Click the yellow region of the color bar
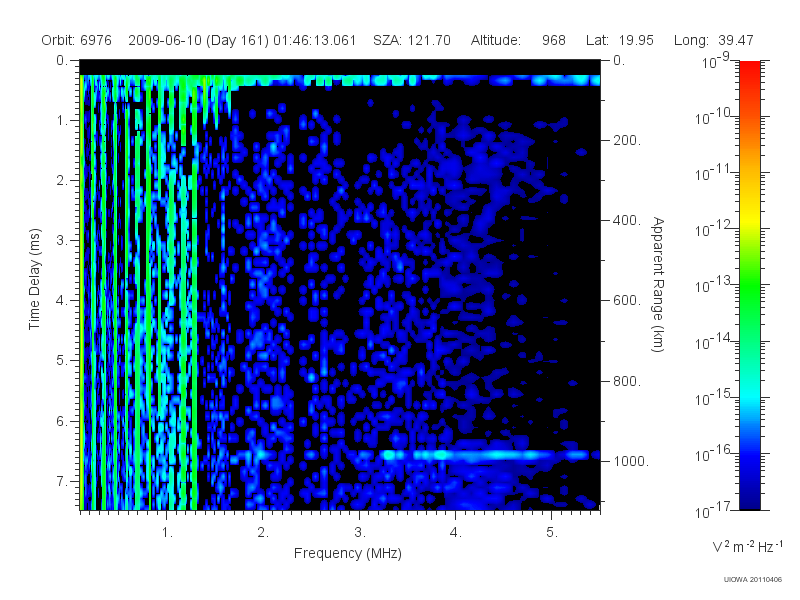The image size is (800, 600). [749, 217]
